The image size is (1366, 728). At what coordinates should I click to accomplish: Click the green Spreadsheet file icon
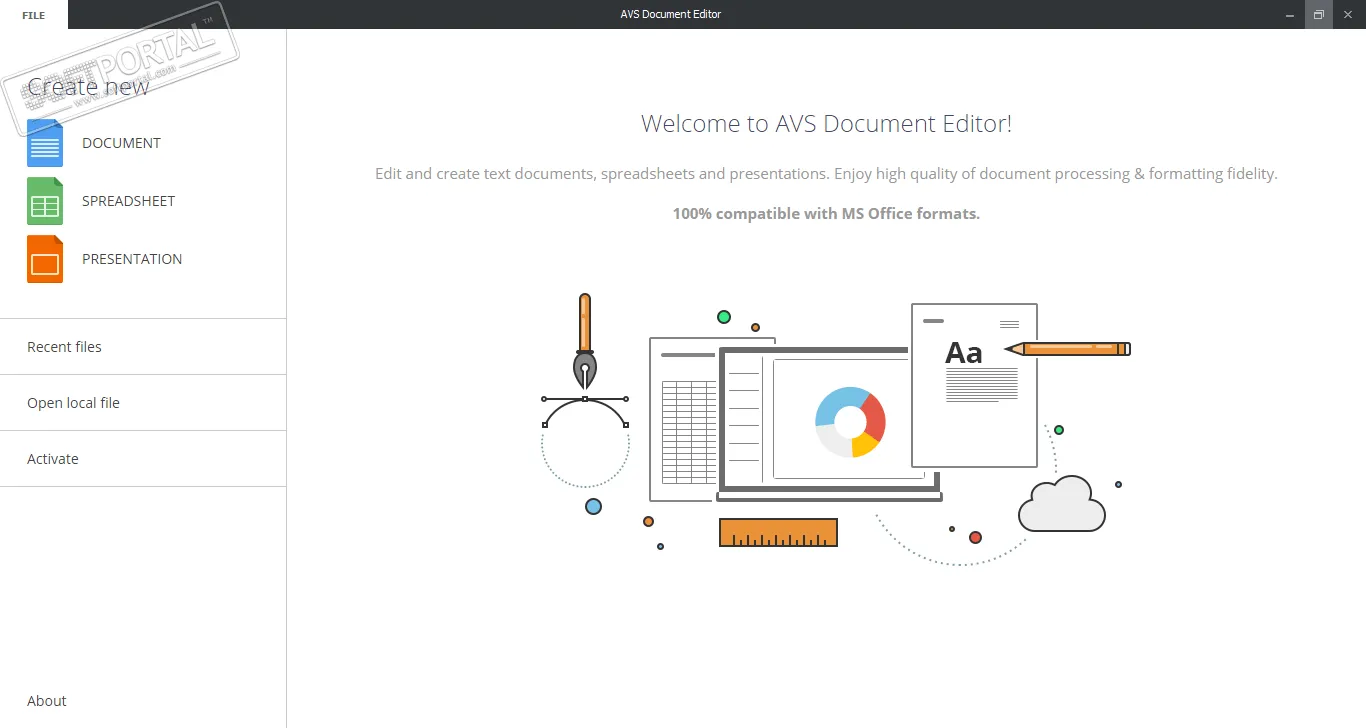(45, 201)
